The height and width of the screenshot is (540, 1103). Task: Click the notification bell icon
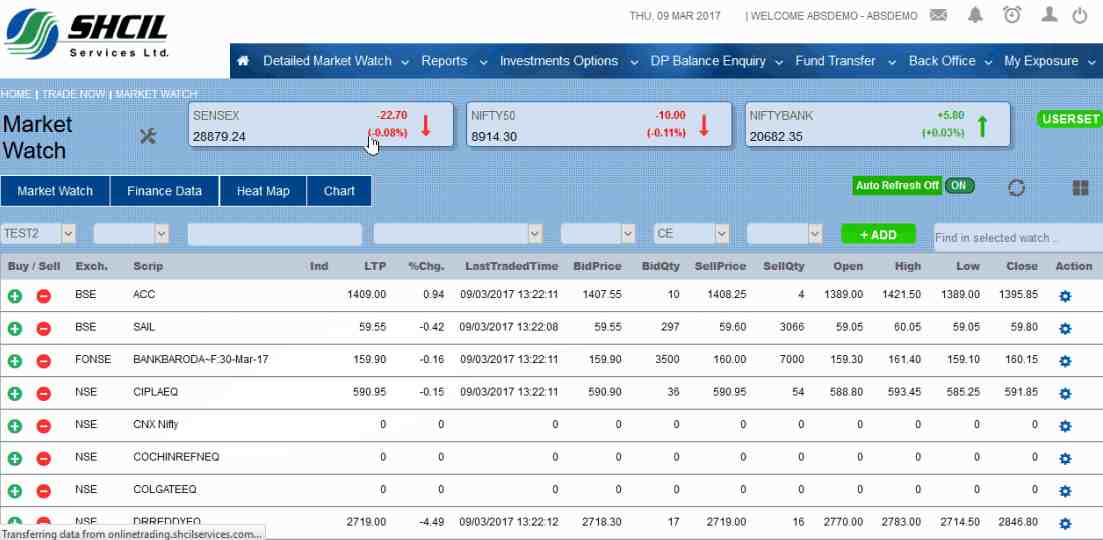[975, 15]
